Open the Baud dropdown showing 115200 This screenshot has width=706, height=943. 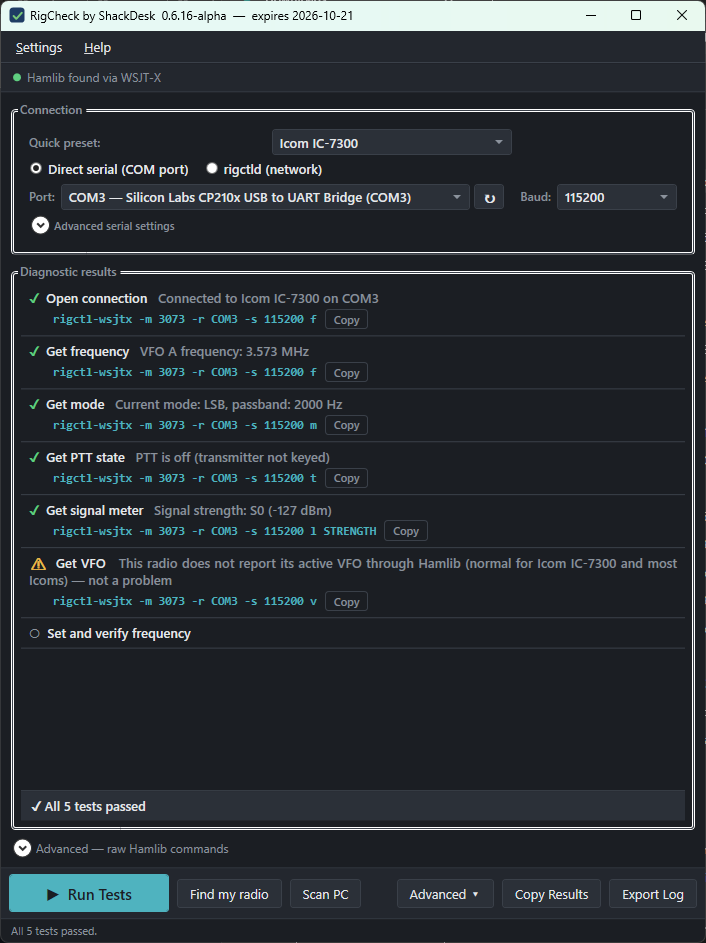click(616, 197)
